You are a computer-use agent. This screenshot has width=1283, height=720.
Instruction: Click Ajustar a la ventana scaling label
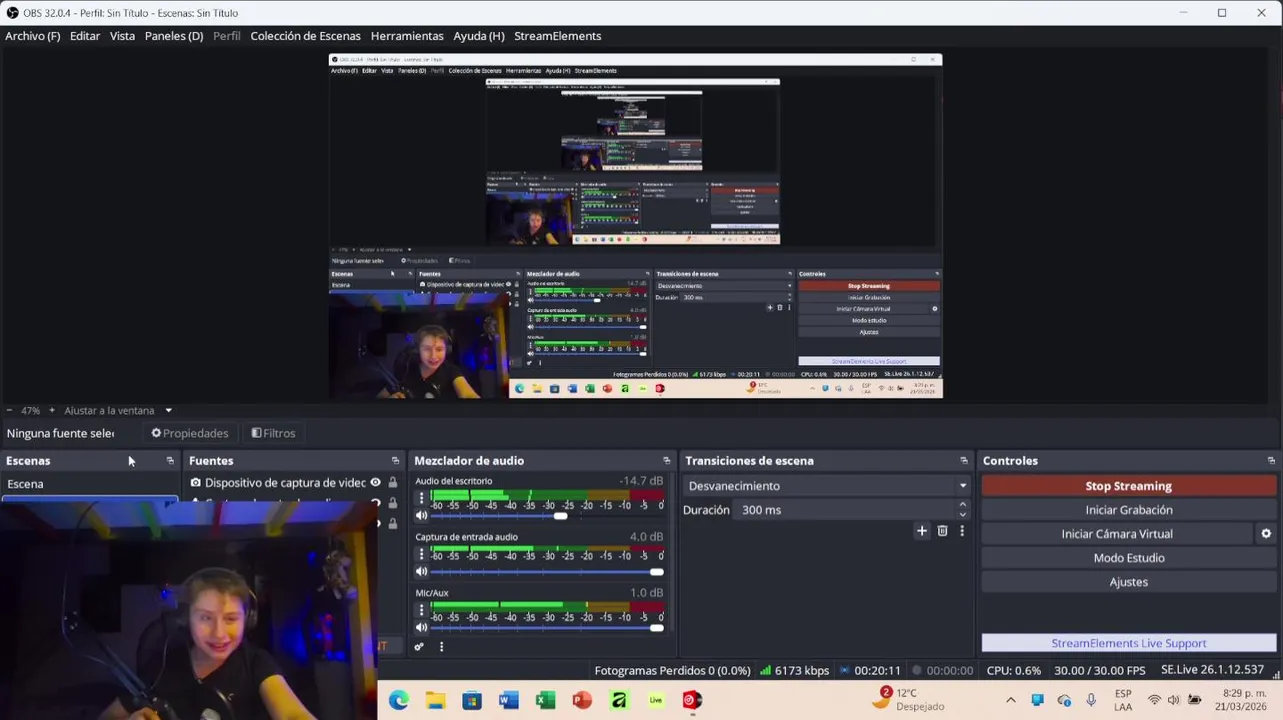[109, 411]
